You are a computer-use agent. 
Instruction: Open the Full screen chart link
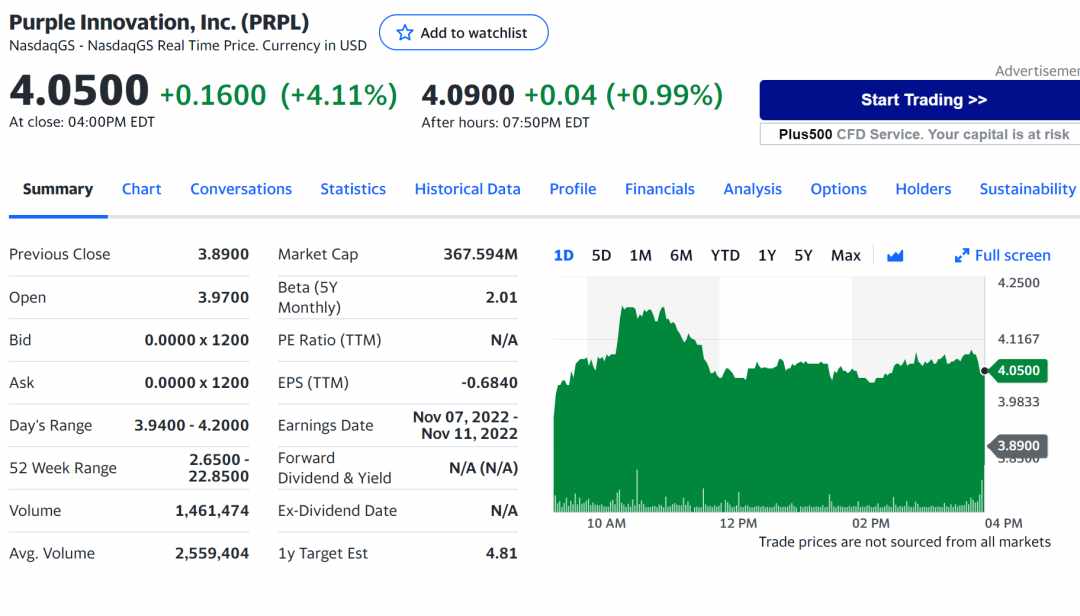1002,256
